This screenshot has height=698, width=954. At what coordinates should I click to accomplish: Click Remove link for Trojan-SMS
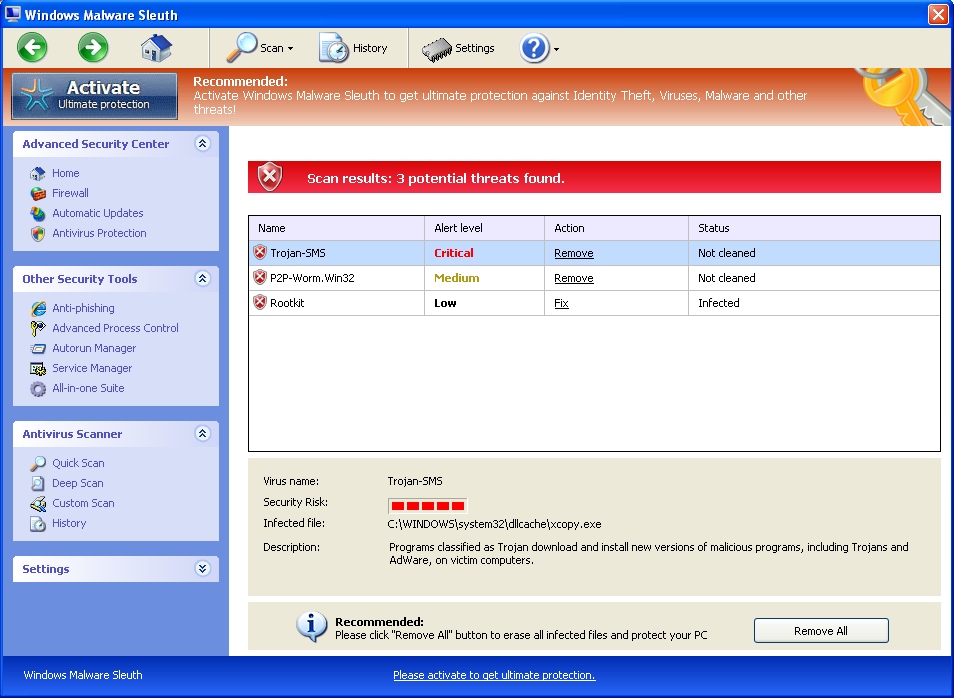[x=574, y=253]
